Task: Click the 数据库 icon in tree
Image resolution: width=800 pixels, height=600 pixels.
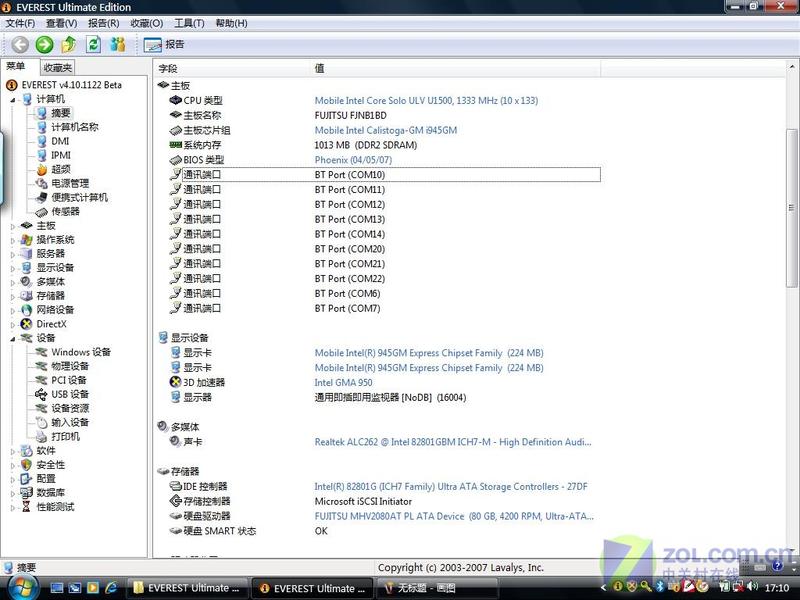Action: tap(27, 493)
